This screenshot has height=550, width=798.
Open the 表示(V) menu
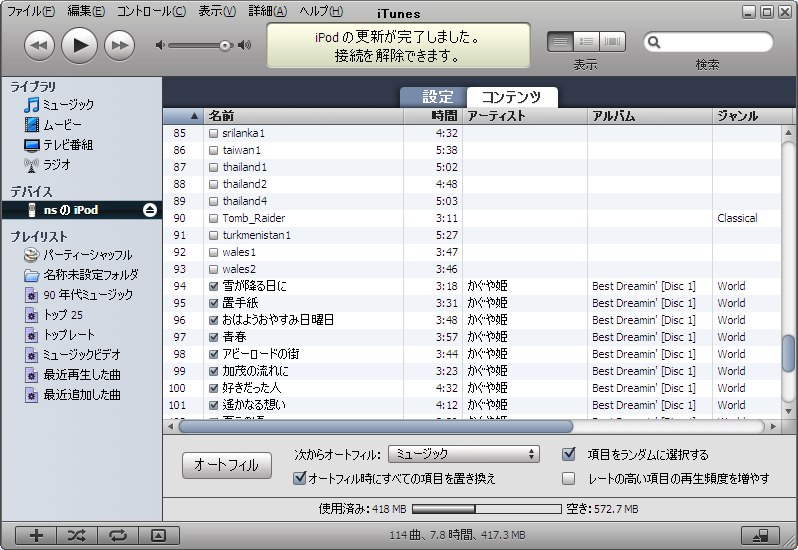[217, 11]
